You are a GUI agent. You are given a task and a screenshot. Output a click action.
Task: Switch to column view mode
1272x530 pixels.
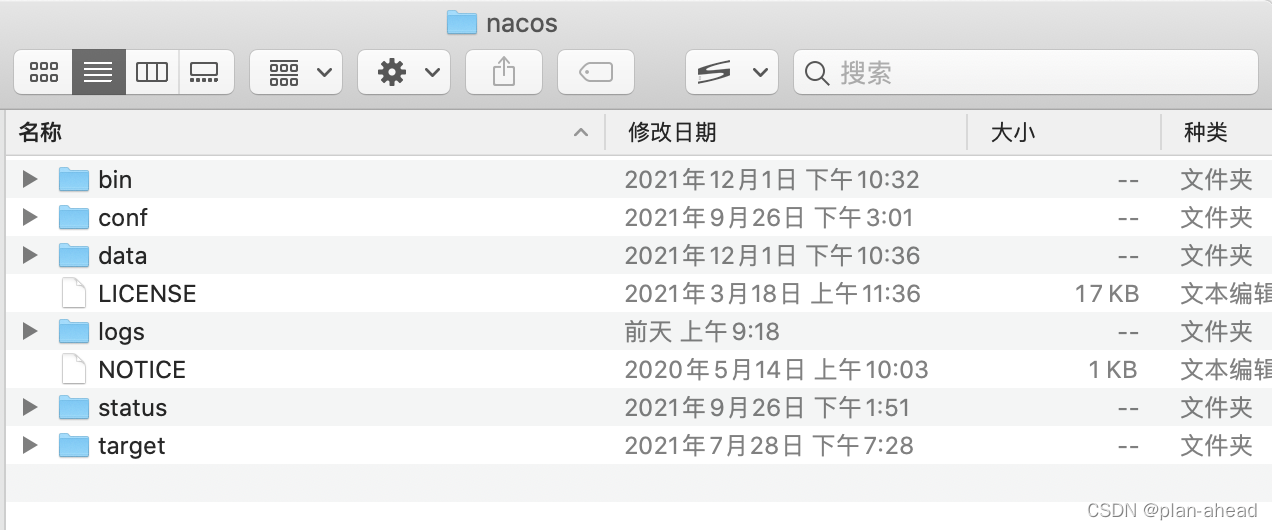[x=152, y=72]
